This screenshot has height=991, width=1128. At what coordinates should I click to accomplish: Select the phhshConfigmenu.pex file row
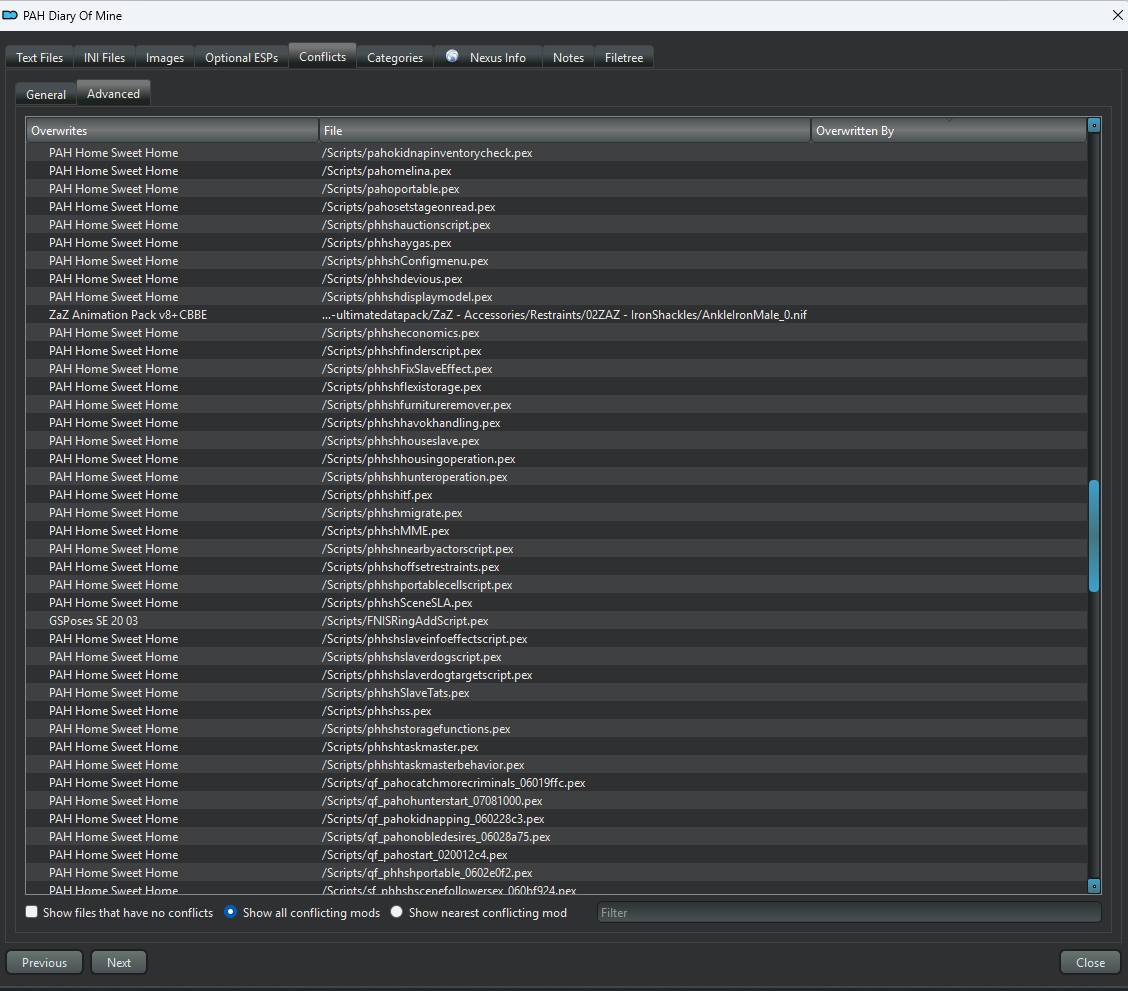pyautogui.click(x=556, y=260)
